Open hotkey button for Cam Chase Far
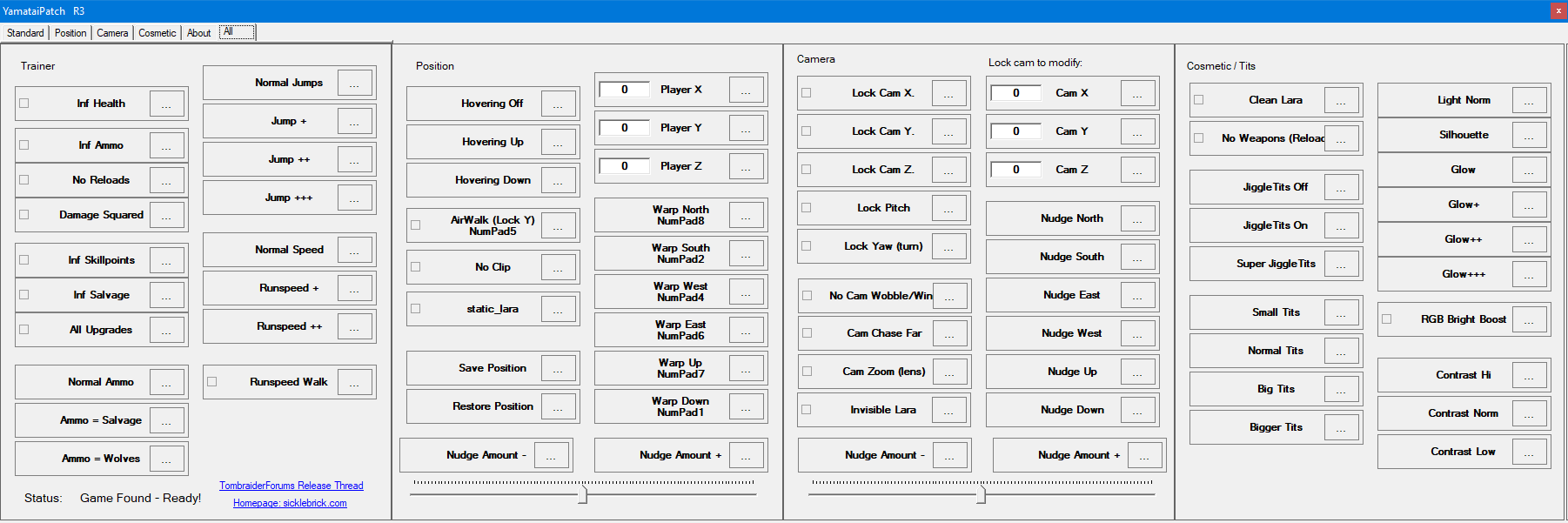The image size is (1568, 523). click(x=950, y=333)
